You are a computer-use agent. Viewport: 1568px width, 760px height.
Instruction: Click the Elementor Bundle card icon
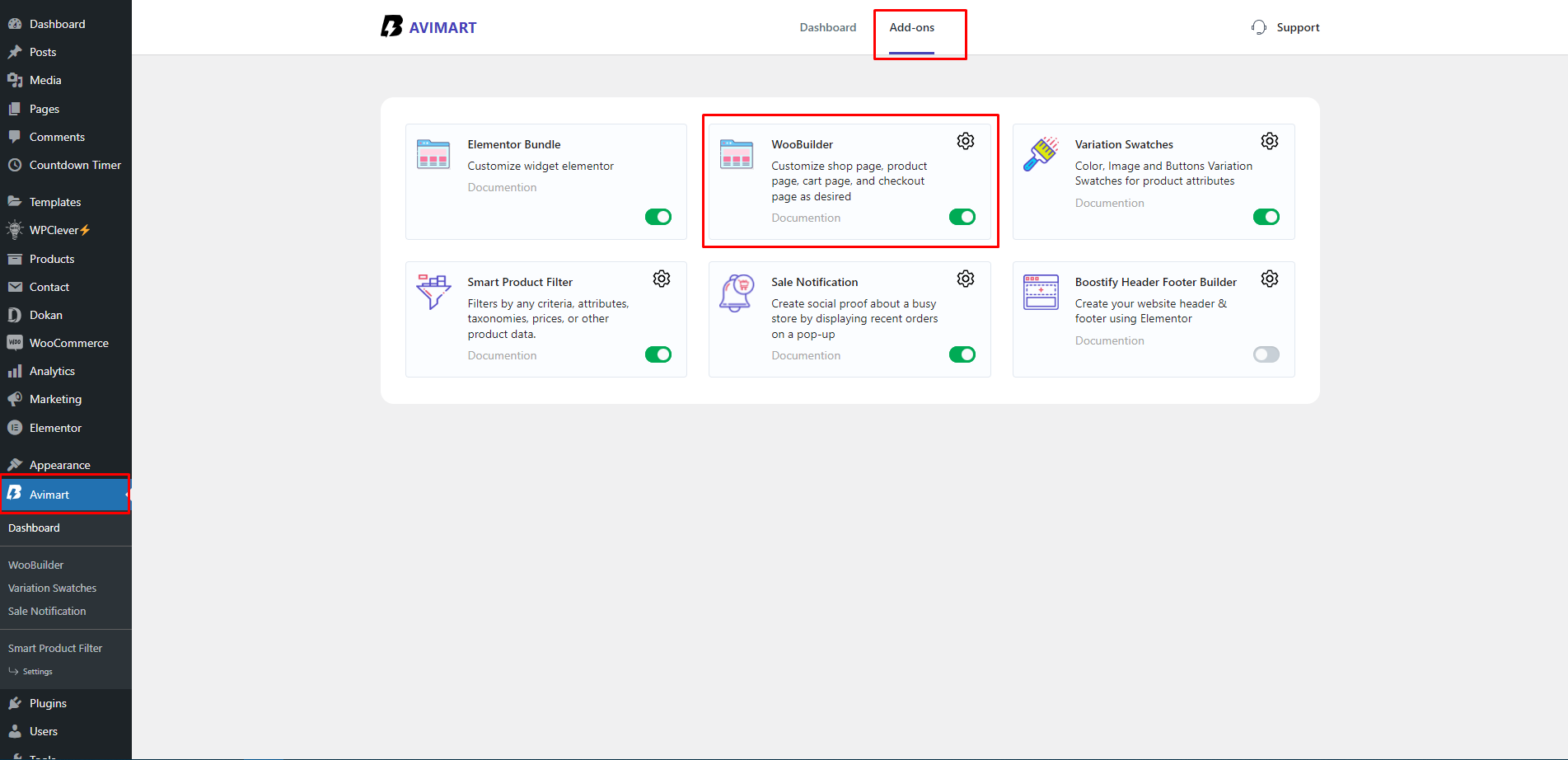(433, 154)
